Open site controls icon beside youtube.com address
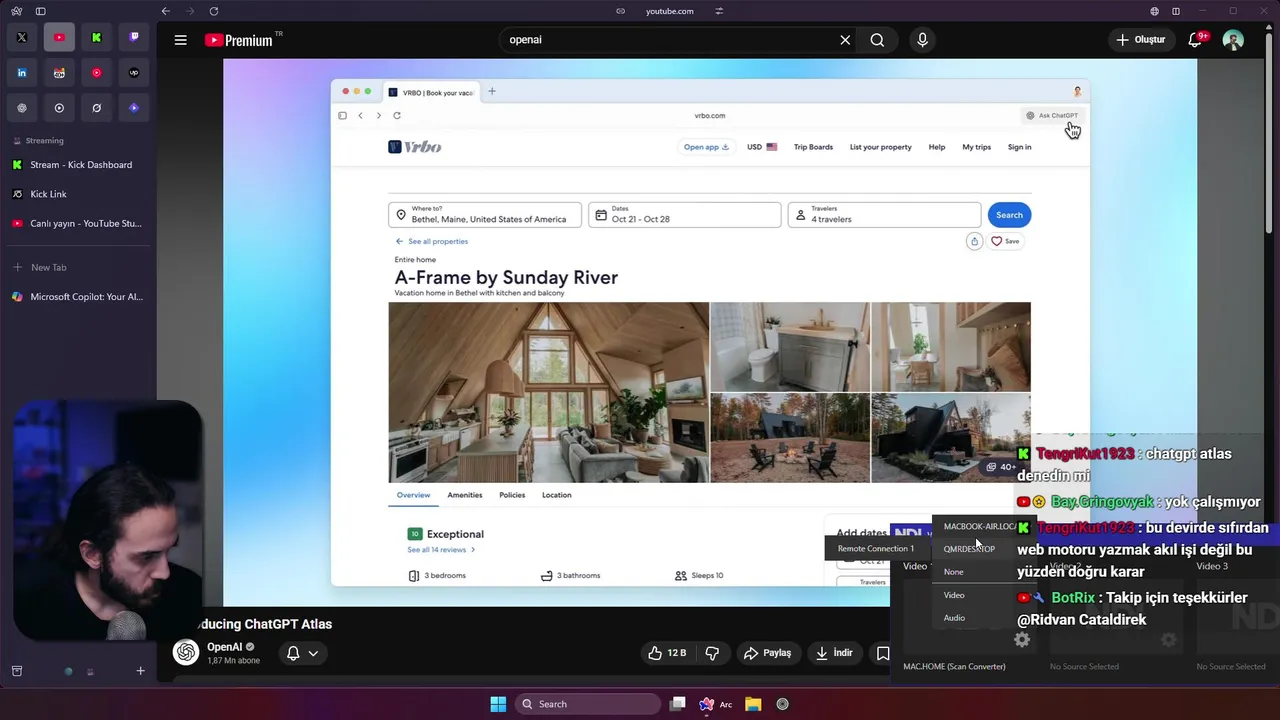Screen dimensions: 1280x720 pyautogui.click(x=719, y=11)
